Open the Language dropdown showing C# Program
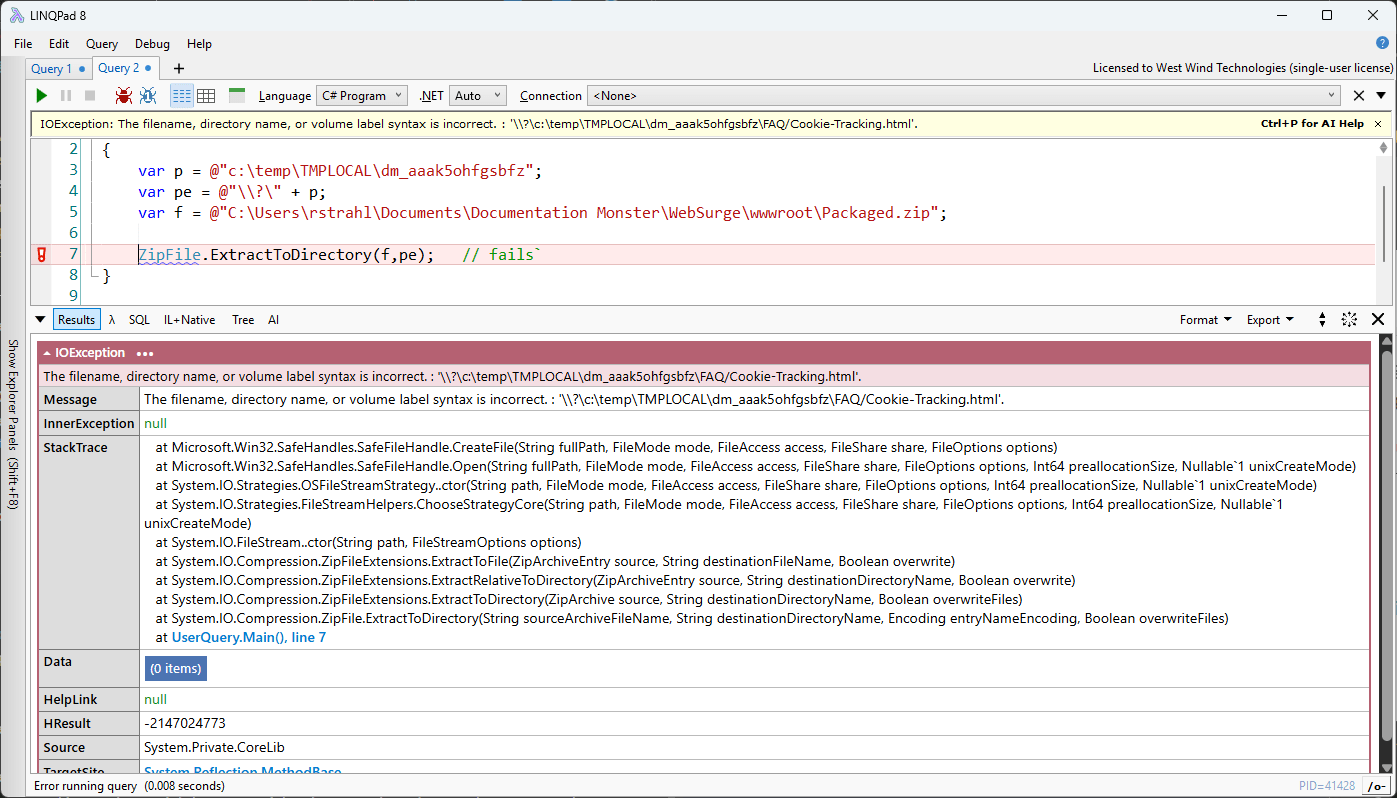 [x=362, y=96]
